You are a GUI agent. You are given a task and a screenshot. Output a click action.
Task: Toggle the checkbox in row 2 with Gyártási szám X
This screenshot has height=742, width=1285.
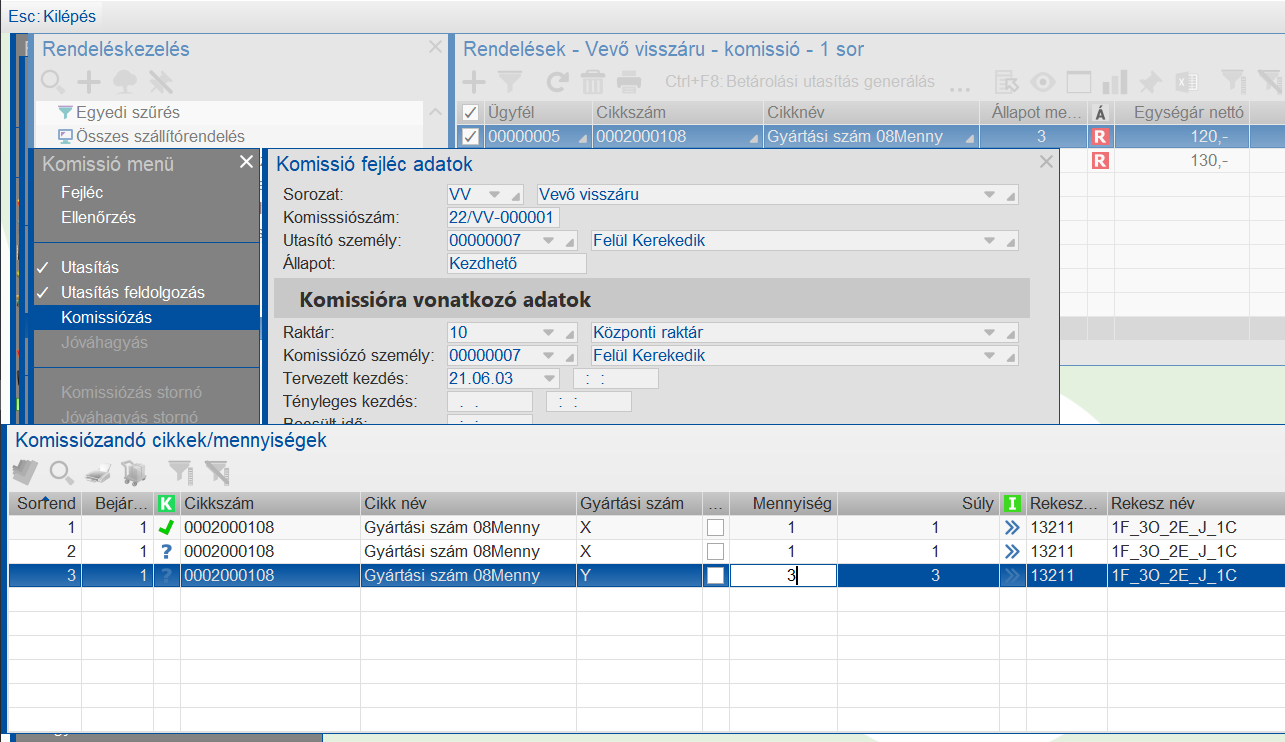point(716,551)
